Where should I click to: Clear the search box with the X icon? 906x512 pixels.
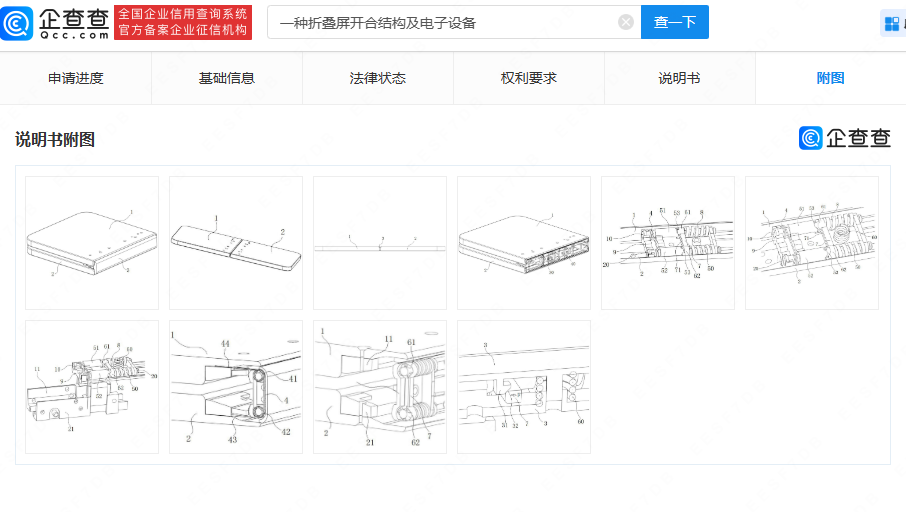[x=626, y=23]
